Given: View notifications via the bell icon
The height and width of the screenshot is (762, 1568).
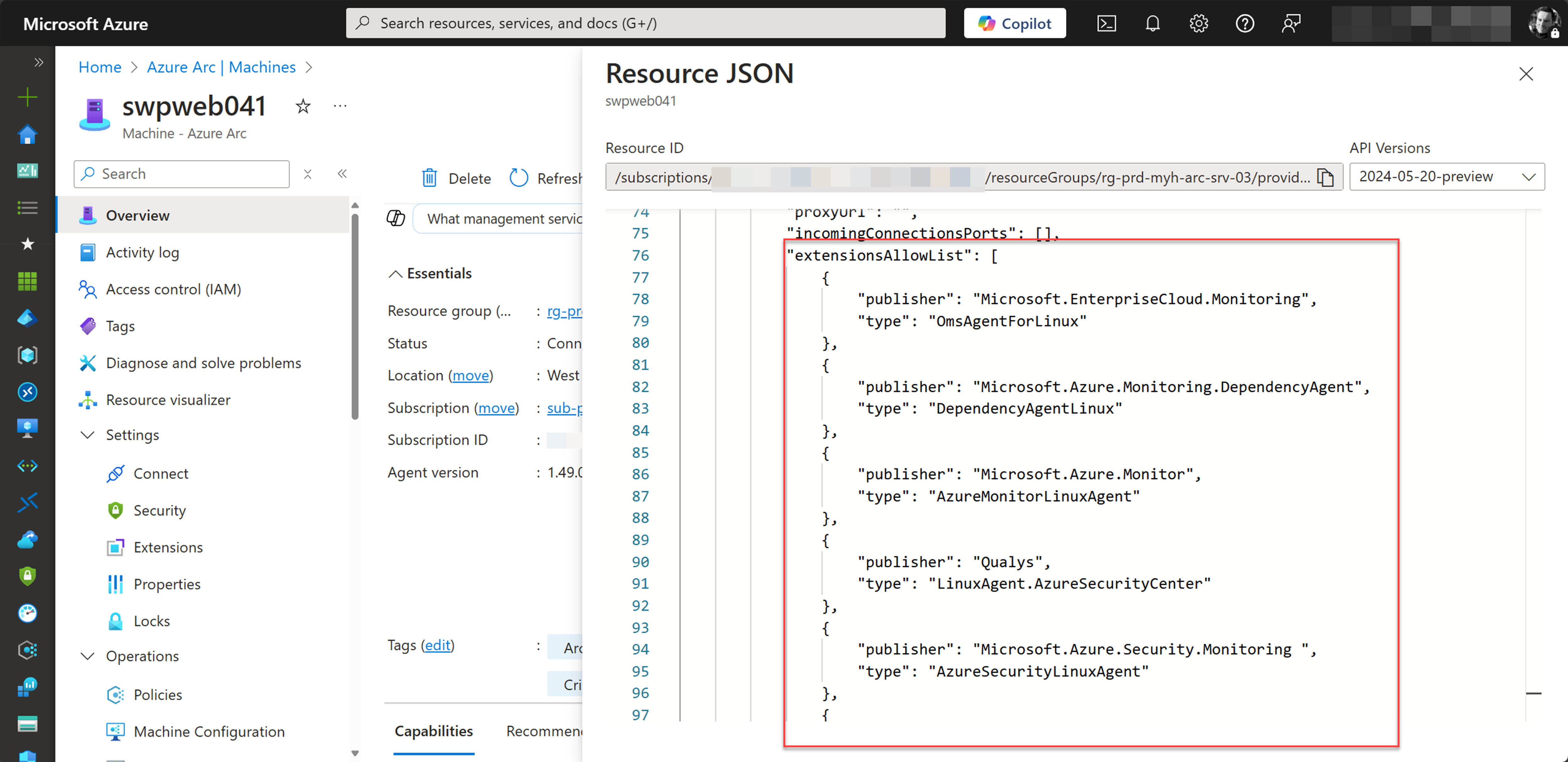Looking at the screenshot, I should [x=1152, y=23].
